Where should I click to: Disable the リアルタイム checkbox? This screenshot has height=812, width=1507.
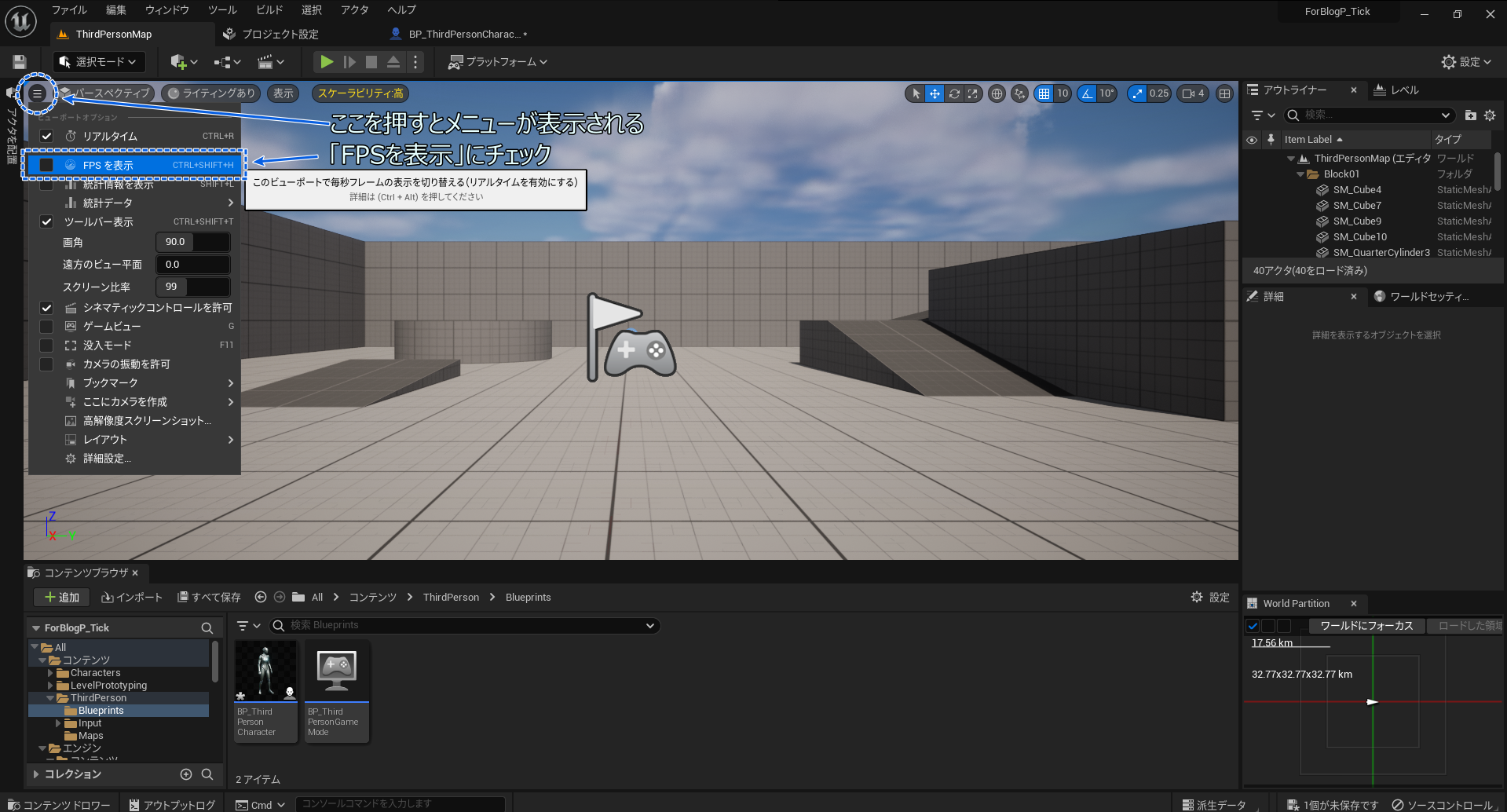click(46, 135)
